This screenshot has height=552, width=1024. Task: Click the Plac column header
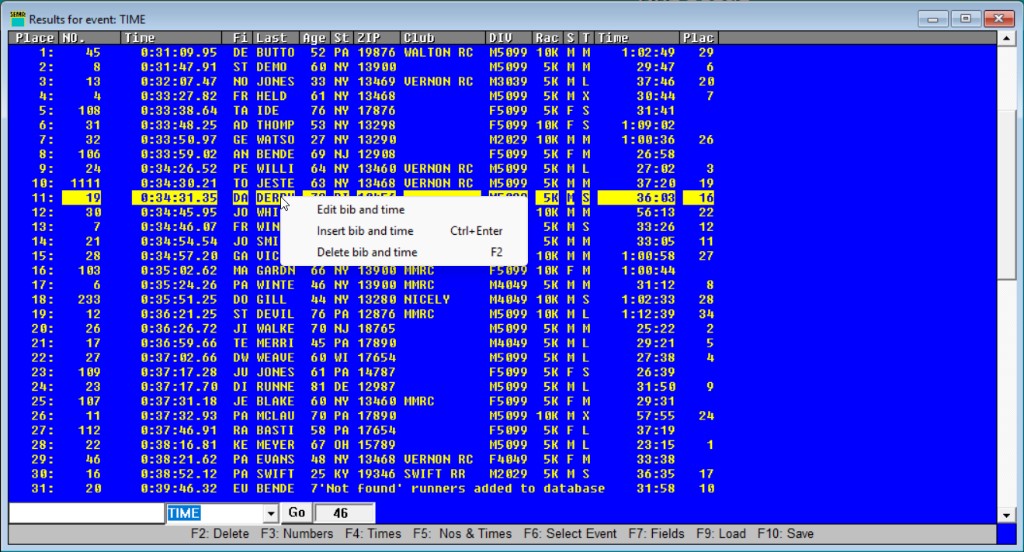click(699, 38)
